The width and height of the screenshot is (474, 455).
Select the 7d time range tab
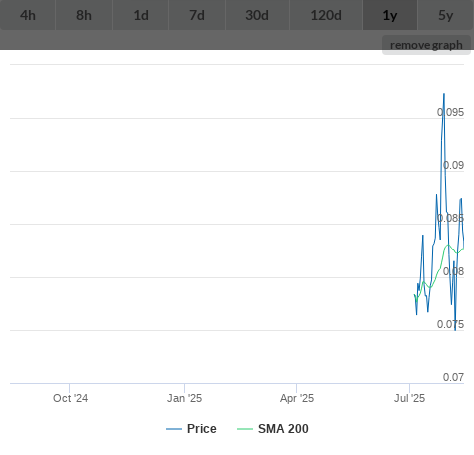click(197, 15)
